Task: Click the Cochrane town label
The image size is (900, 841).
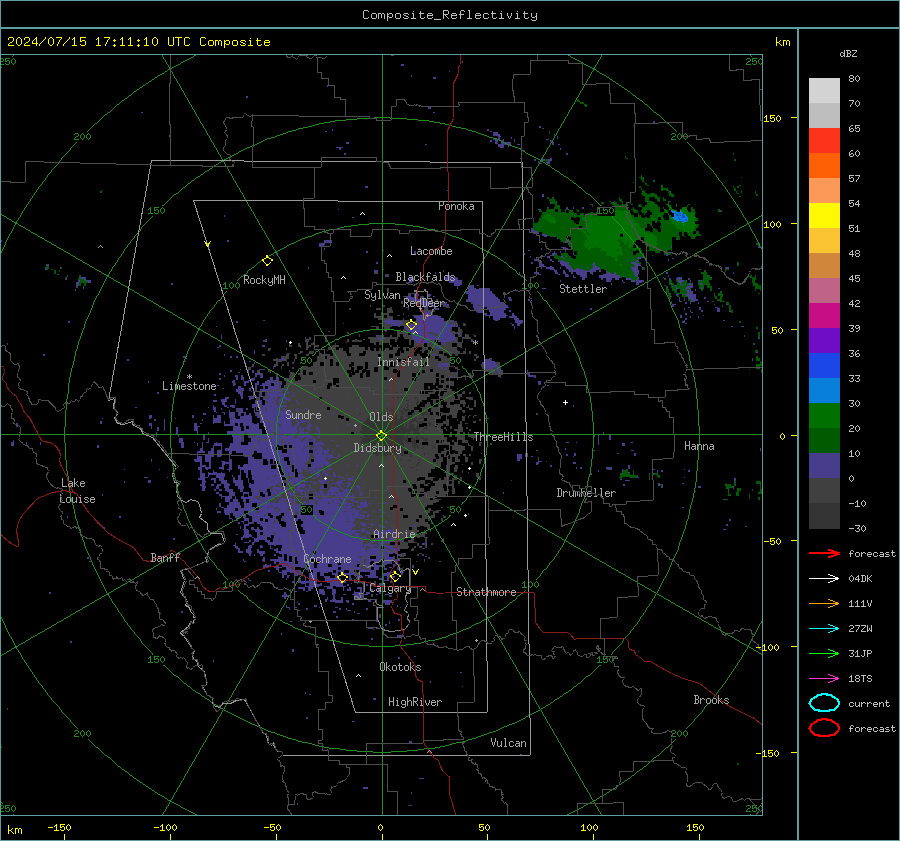Action: (x=327, y=559)
